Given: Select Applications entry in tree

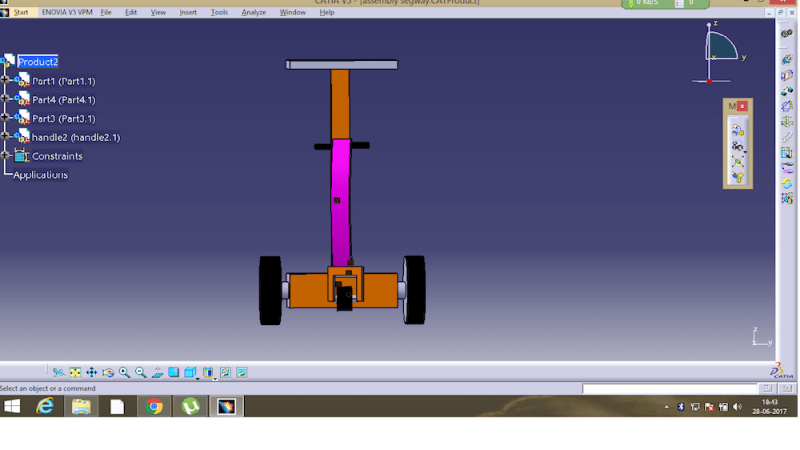Looking at the screenshot, I should point(40,175).
